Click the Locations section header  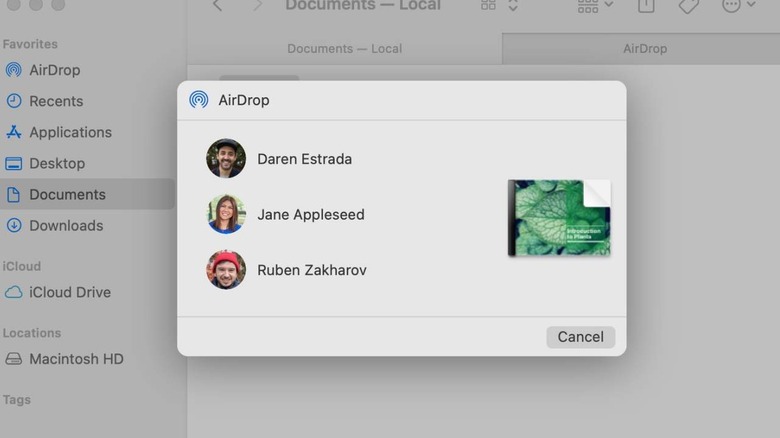tap(32, 333)
